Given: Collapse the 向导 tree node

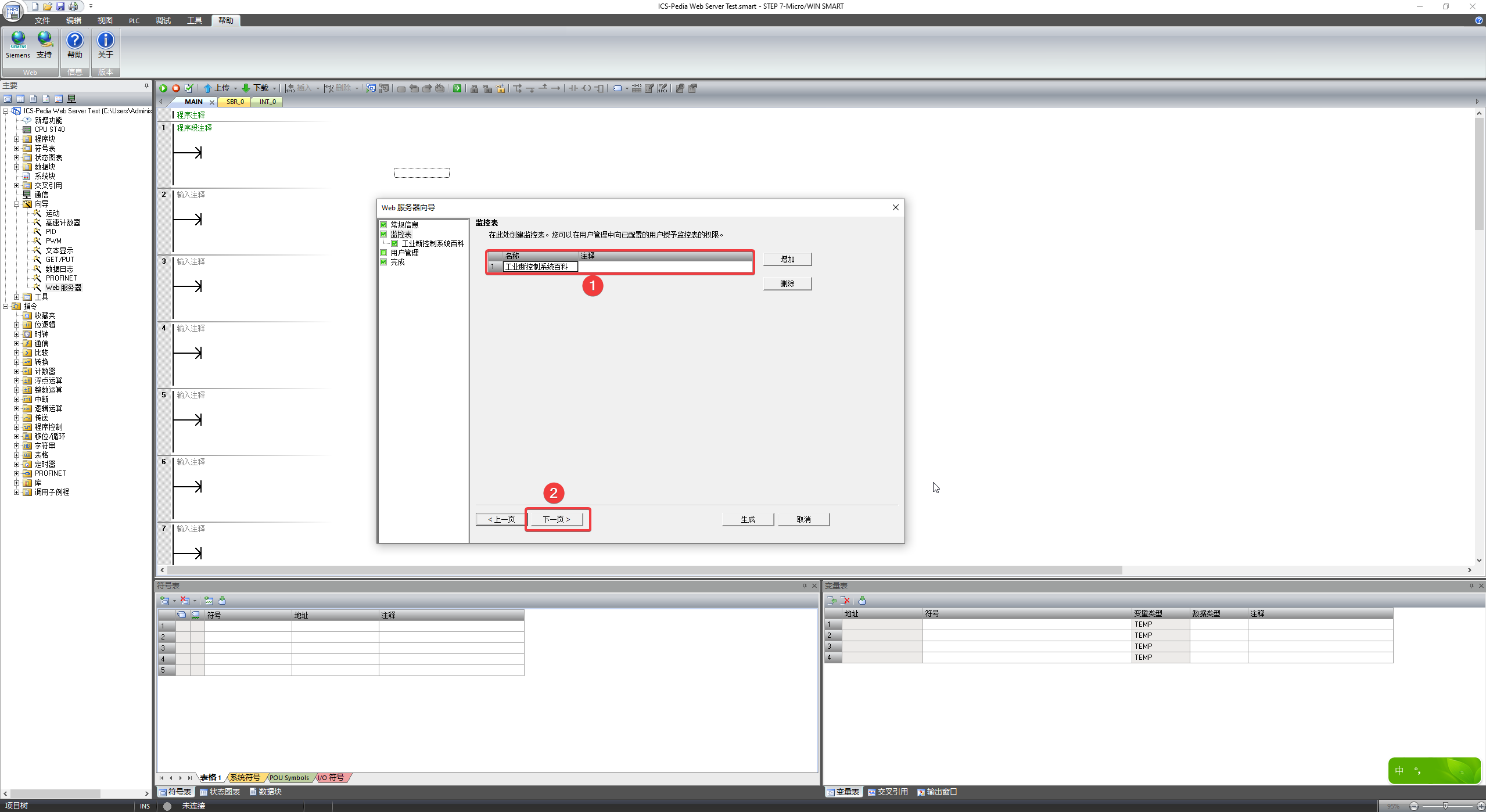Looking at the screenshot, I should (17, 204).
